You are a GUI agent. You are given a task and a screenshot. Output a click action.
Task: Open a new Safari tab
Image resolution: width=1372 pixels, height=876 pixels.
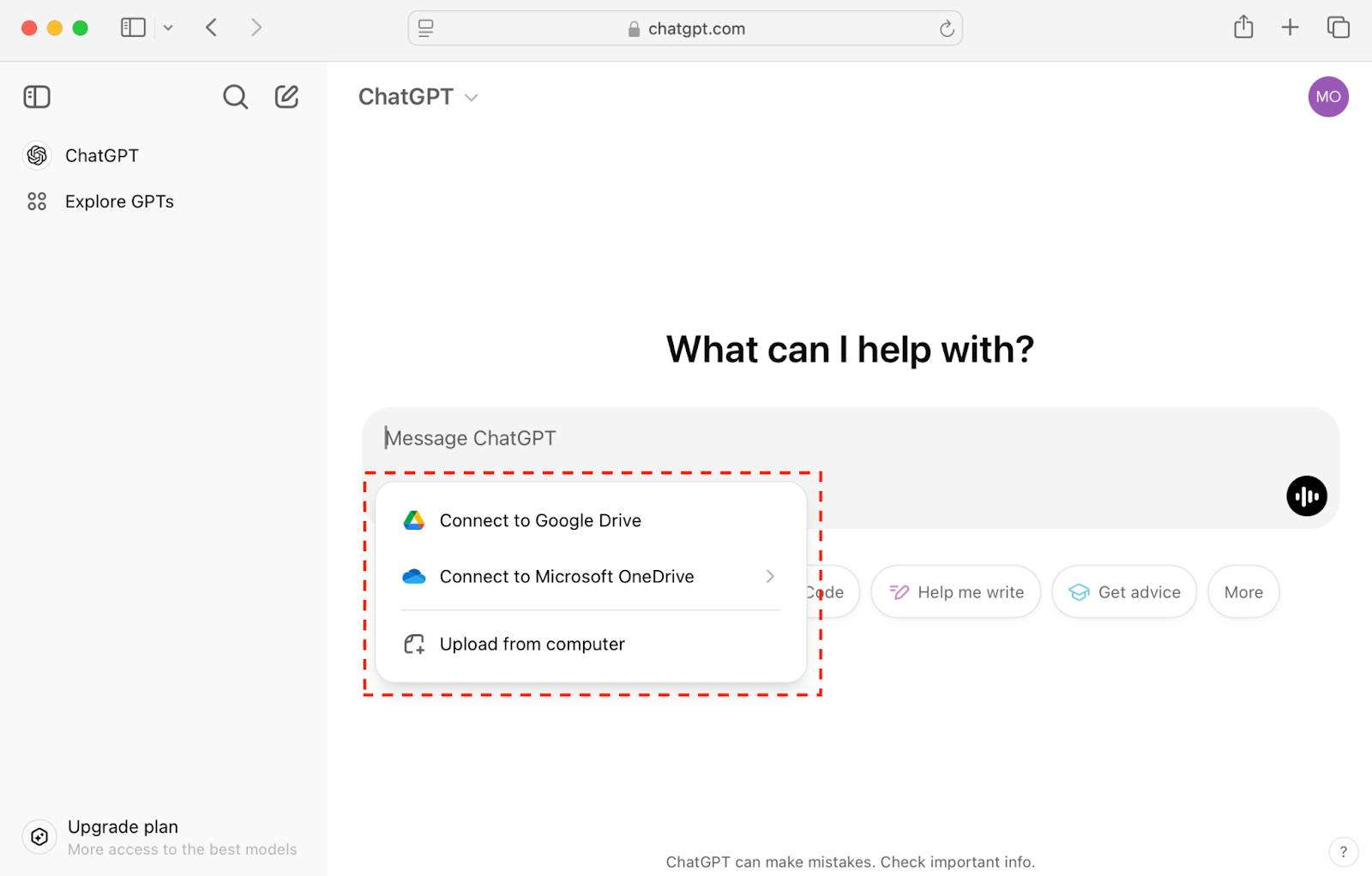pyautogui.click(x=1290, y=27)
